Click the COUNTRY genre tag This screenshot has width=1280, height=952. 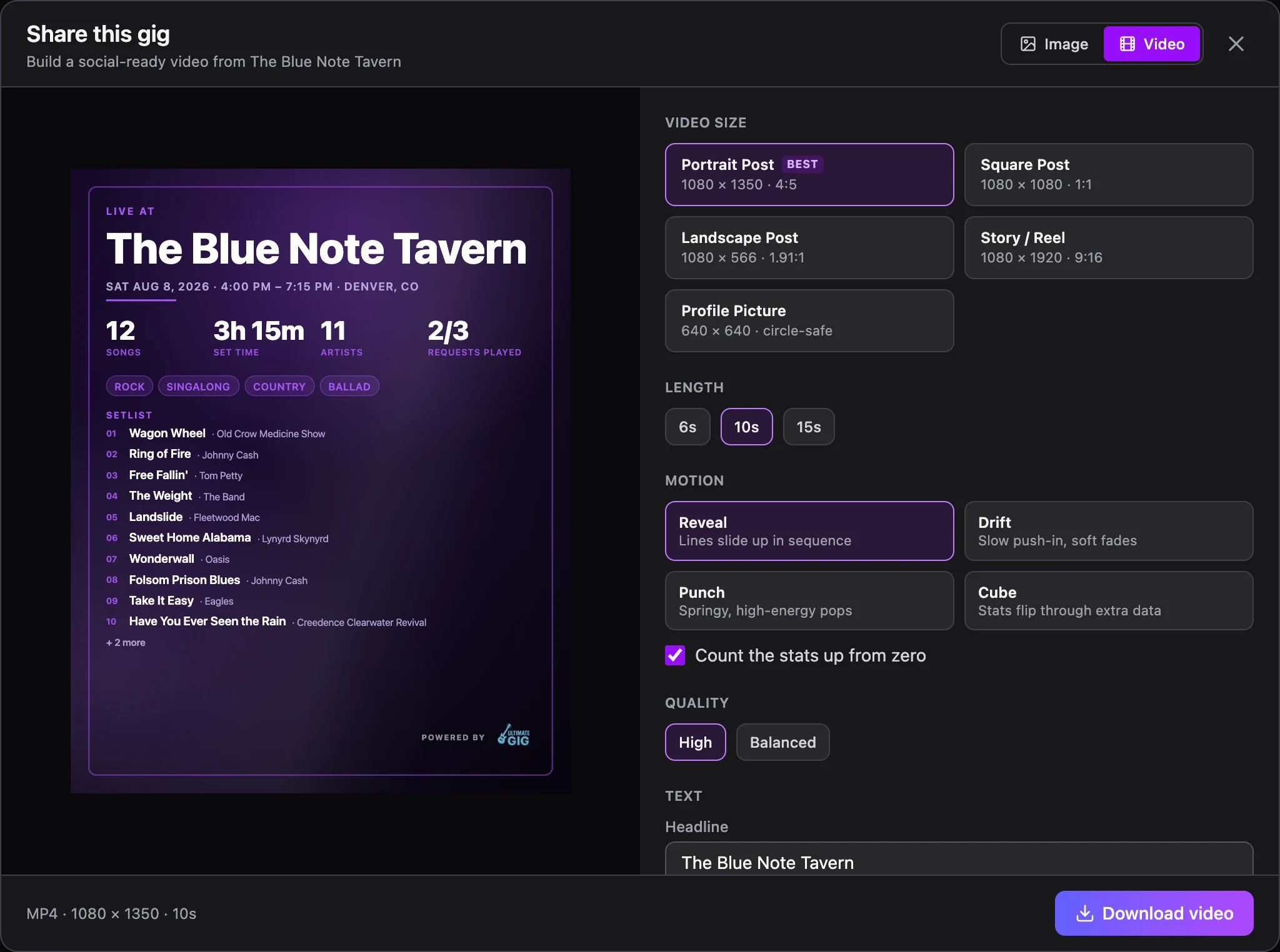point(279,387)
